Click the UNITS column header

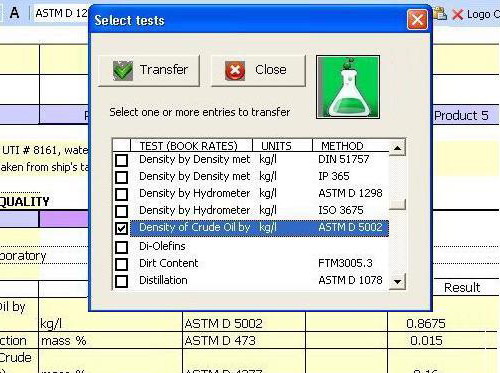282,146
